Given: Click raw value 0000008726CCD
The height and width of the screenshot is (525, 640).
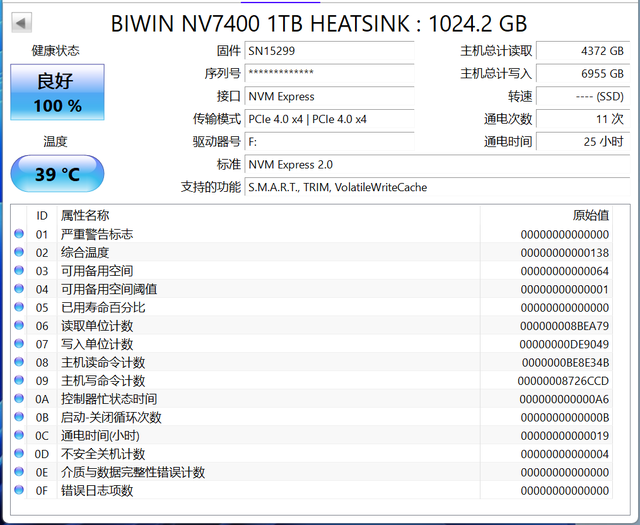Looking at the screenshot, I should click(563, 381).
